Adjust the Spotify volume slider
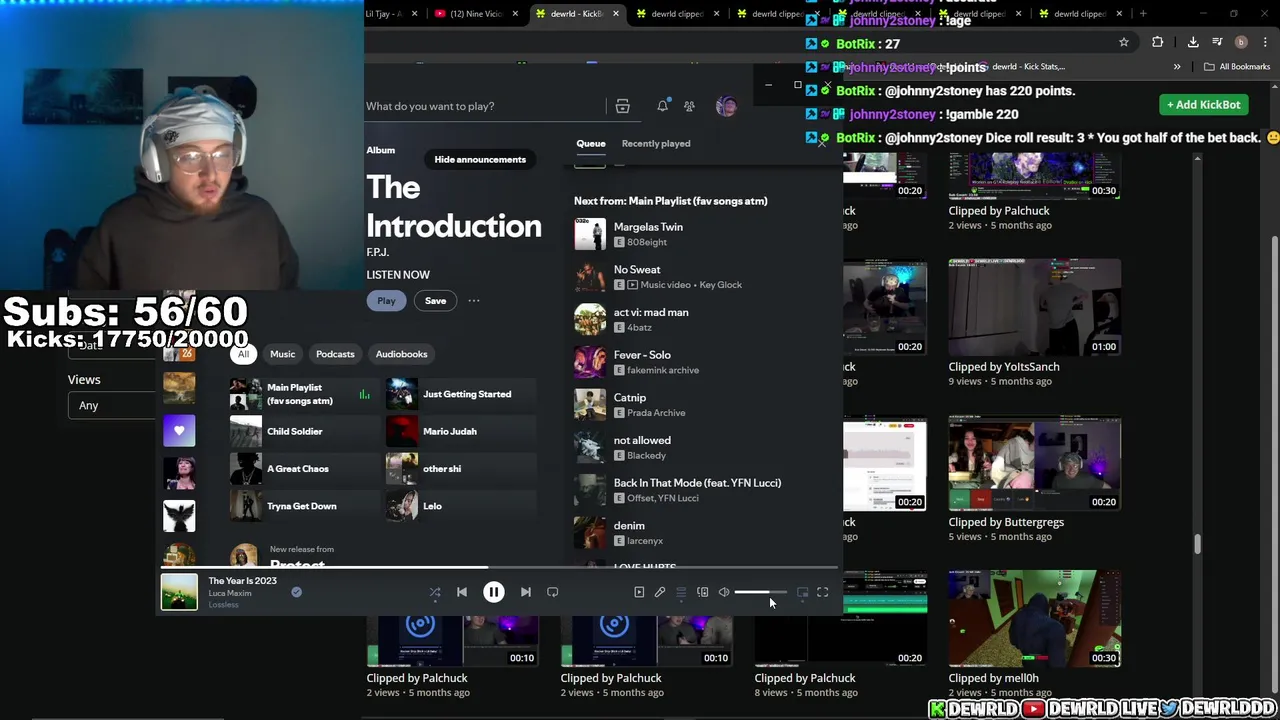The image size is (1280, 720). tap(760, 592)
